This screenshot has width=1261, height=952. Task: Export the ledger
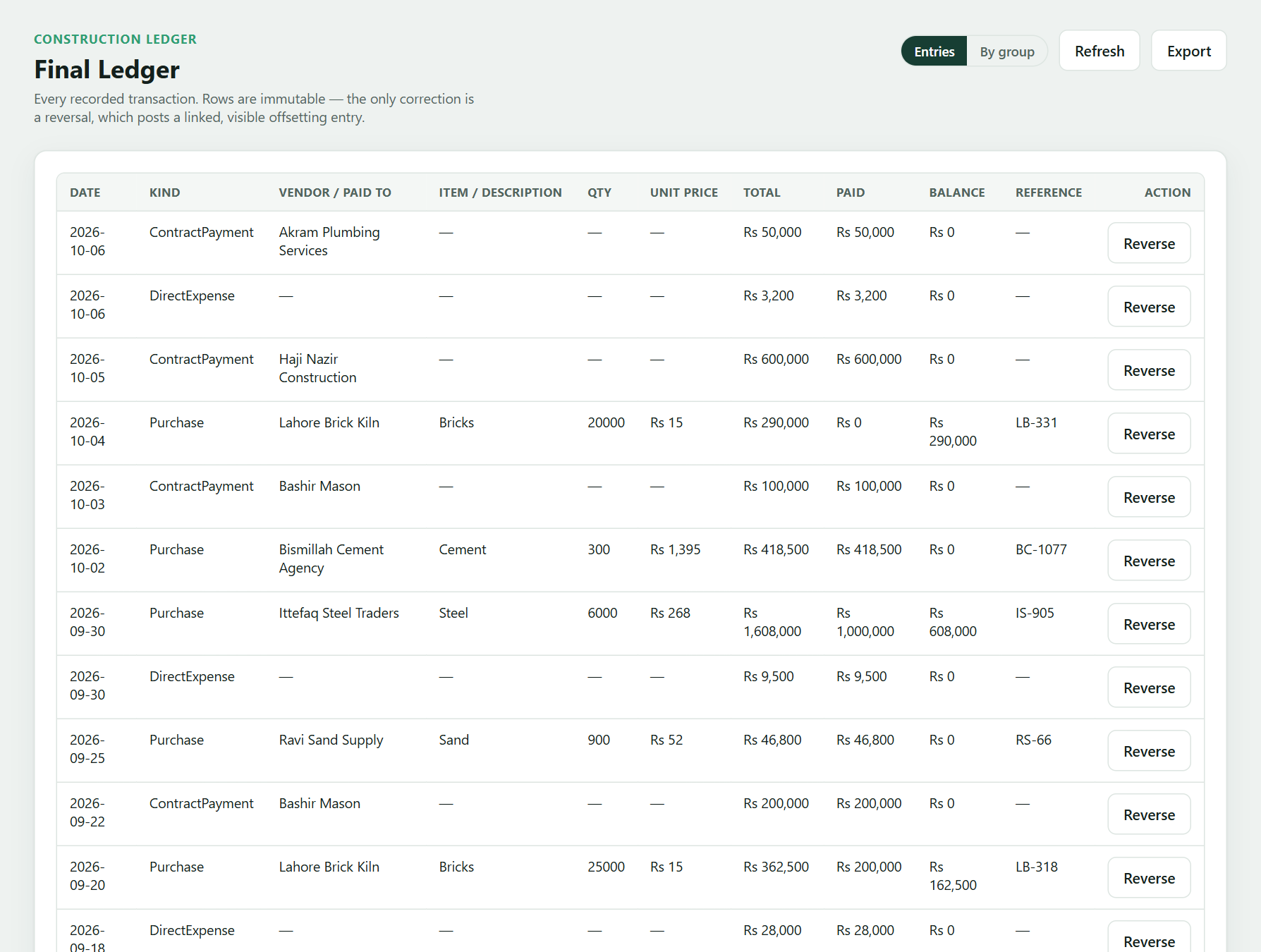pyautogui.click(x=1188, y=51)
